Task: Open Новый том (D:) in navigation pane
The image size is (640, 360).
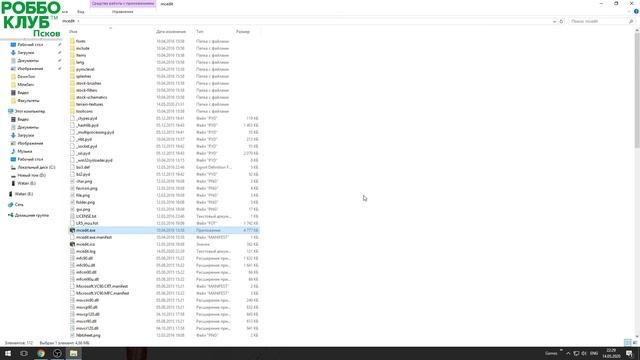Action: click(31, 176)
